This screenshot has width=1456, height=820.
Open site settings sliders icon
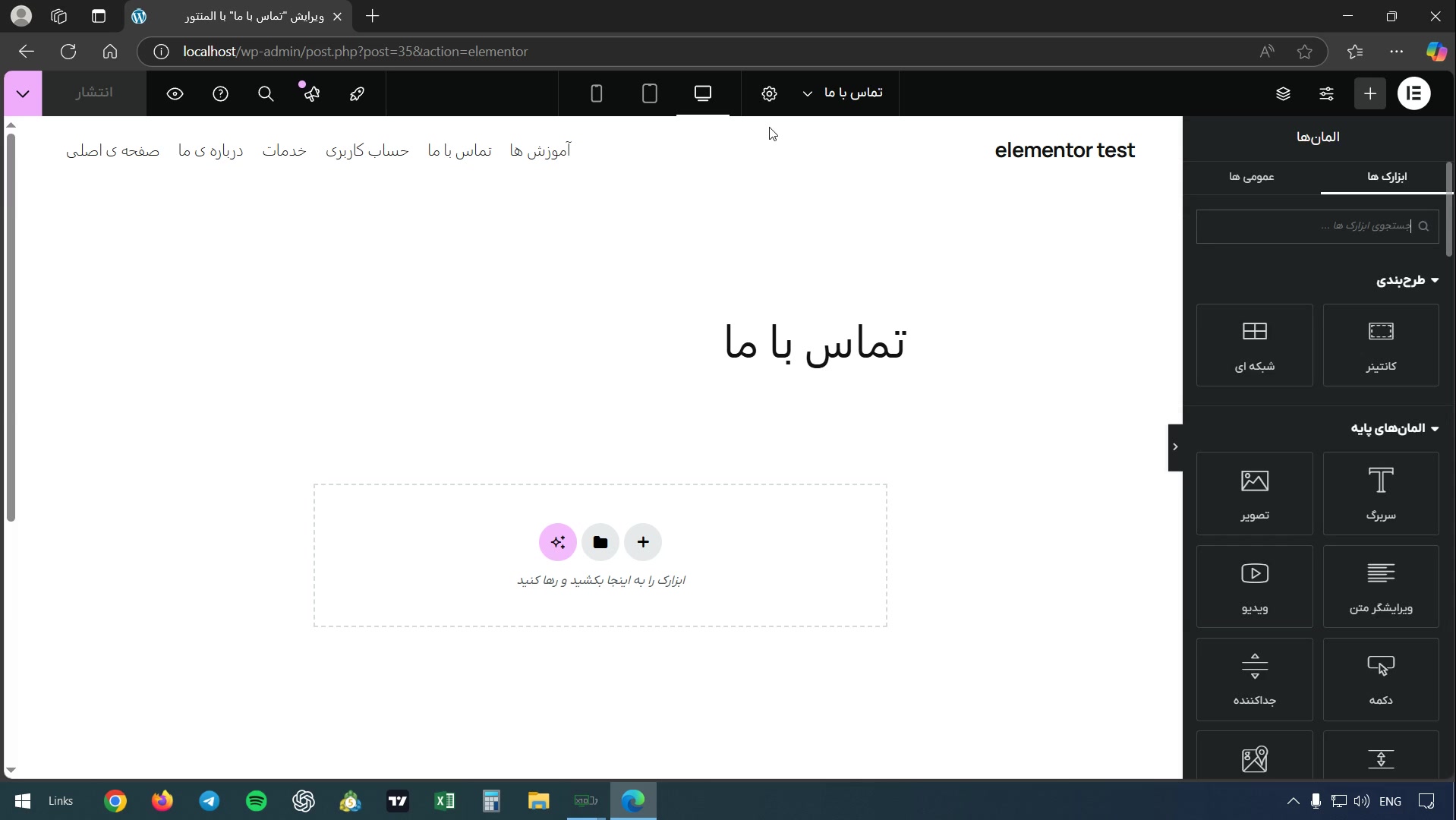(1327, 93)
